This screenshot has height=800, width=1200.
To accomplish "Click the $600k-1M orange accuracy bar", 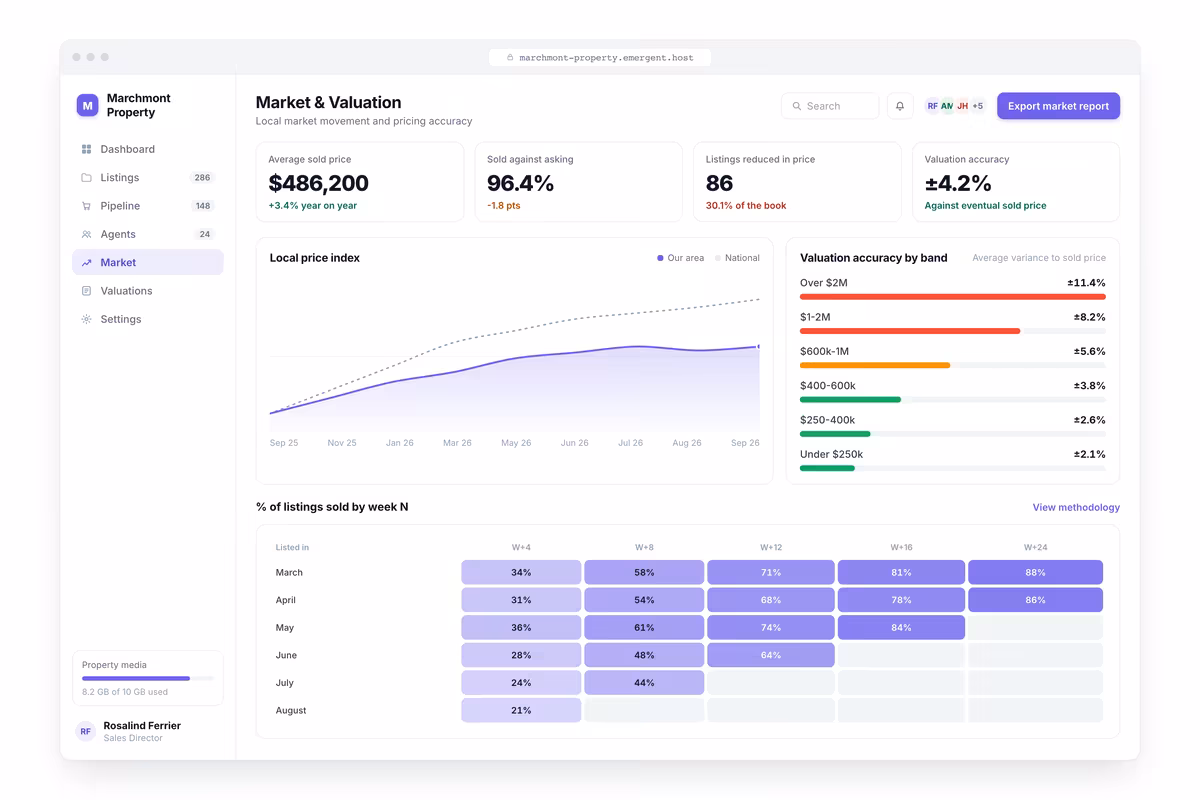I will point(875,365).
